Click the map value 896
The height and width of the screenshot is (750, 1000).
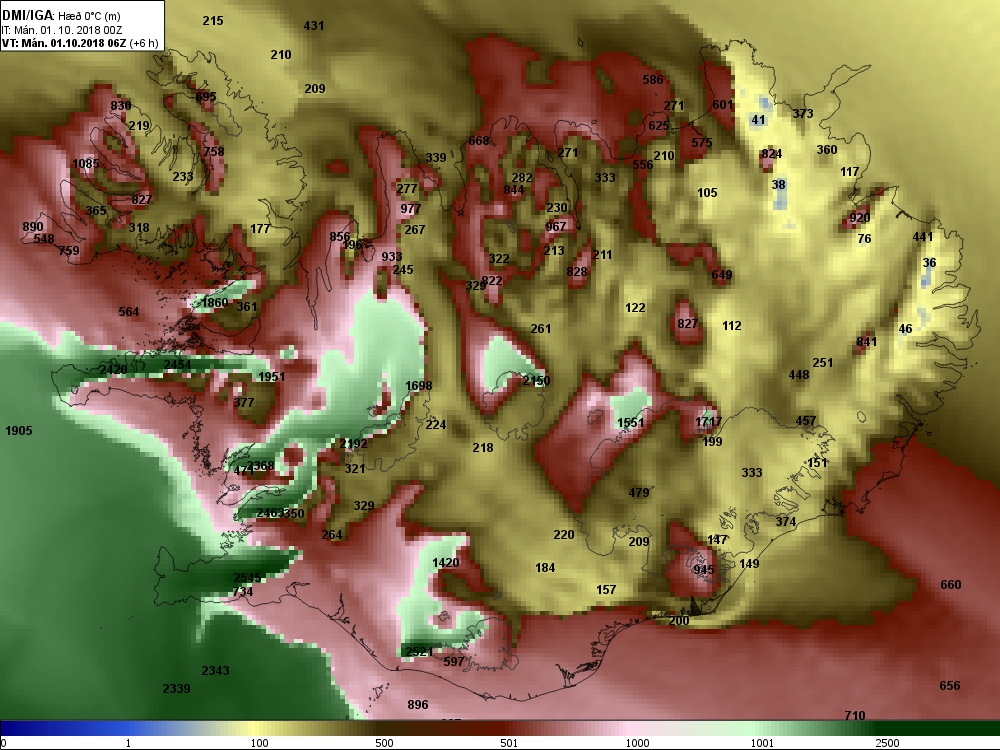tap(418, 705)
